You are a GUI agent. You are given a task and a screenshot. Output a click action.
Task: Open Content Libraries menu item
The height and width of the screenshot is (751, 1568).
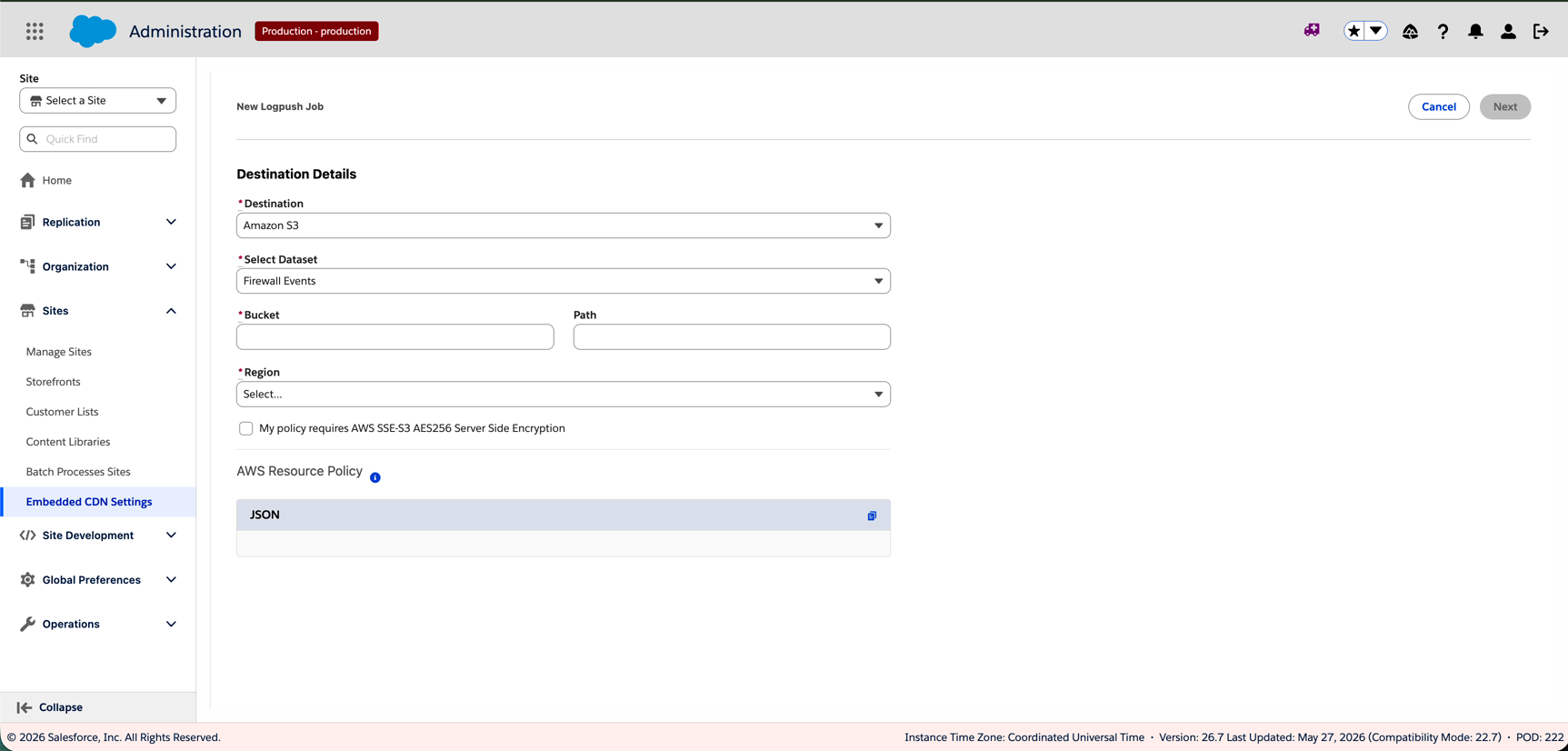click(x=68, y=442)
